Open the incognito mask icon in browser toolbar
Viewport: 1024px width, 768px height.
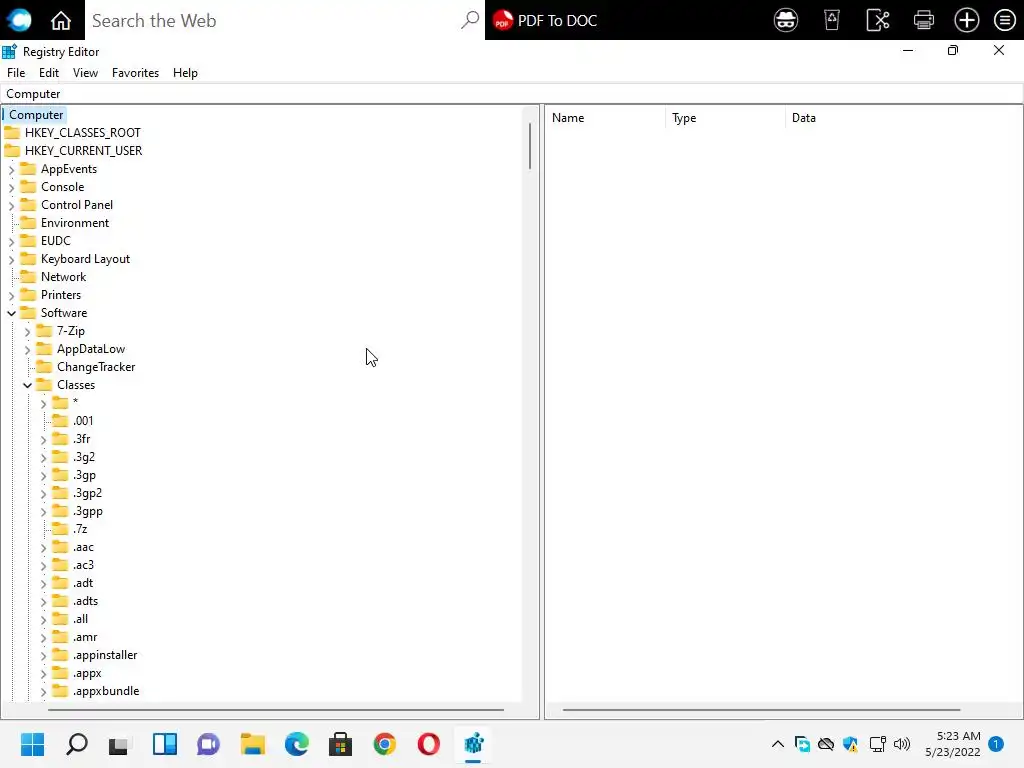[786, 20]
